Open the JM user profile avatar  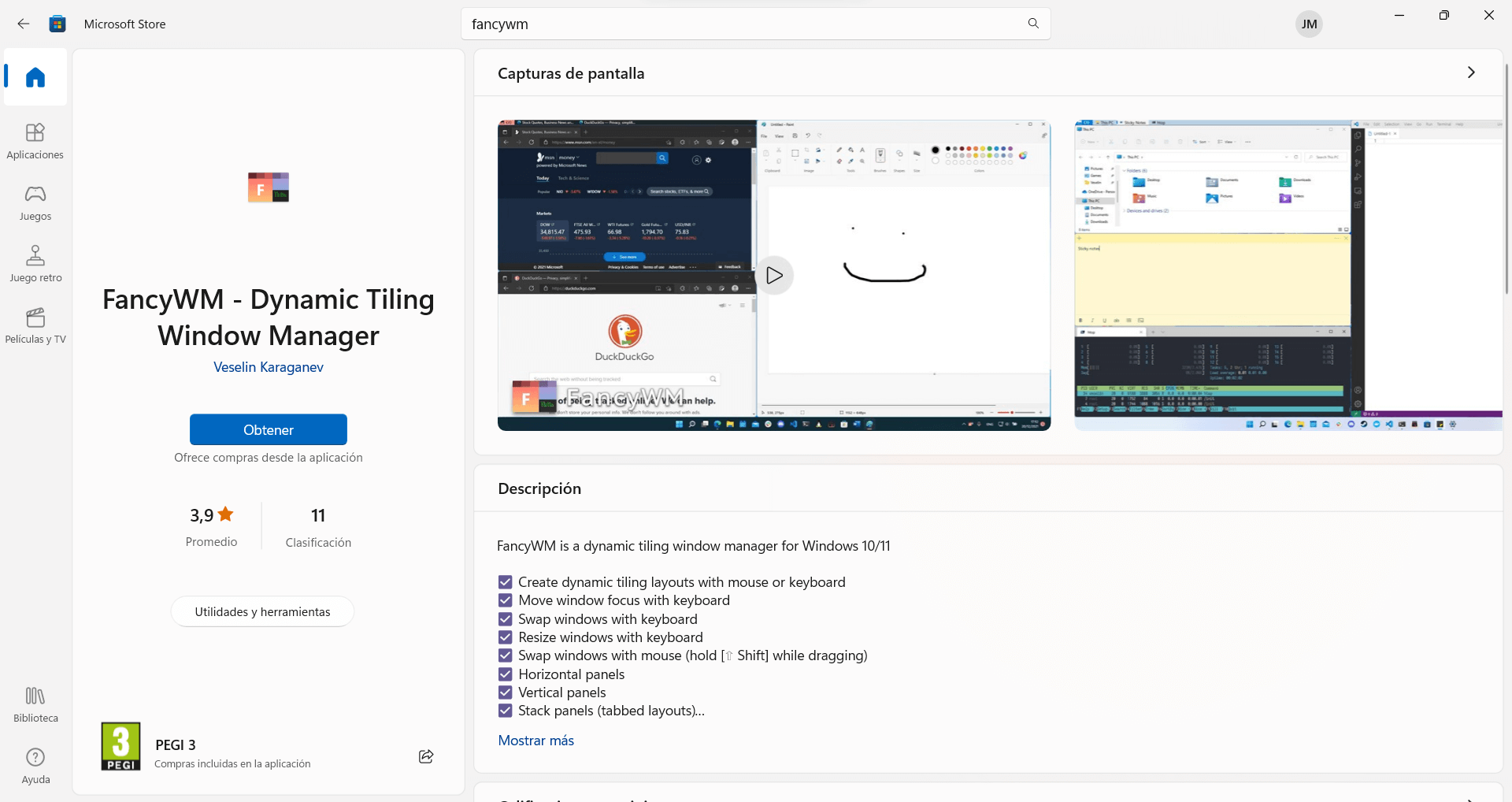(x=1309, y=24)
